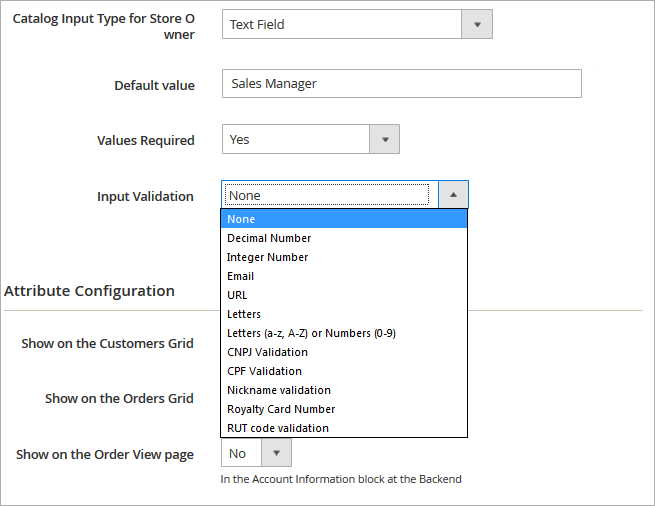
Task: Select CNPJ Validation option
Action: [x=267, y=352]
